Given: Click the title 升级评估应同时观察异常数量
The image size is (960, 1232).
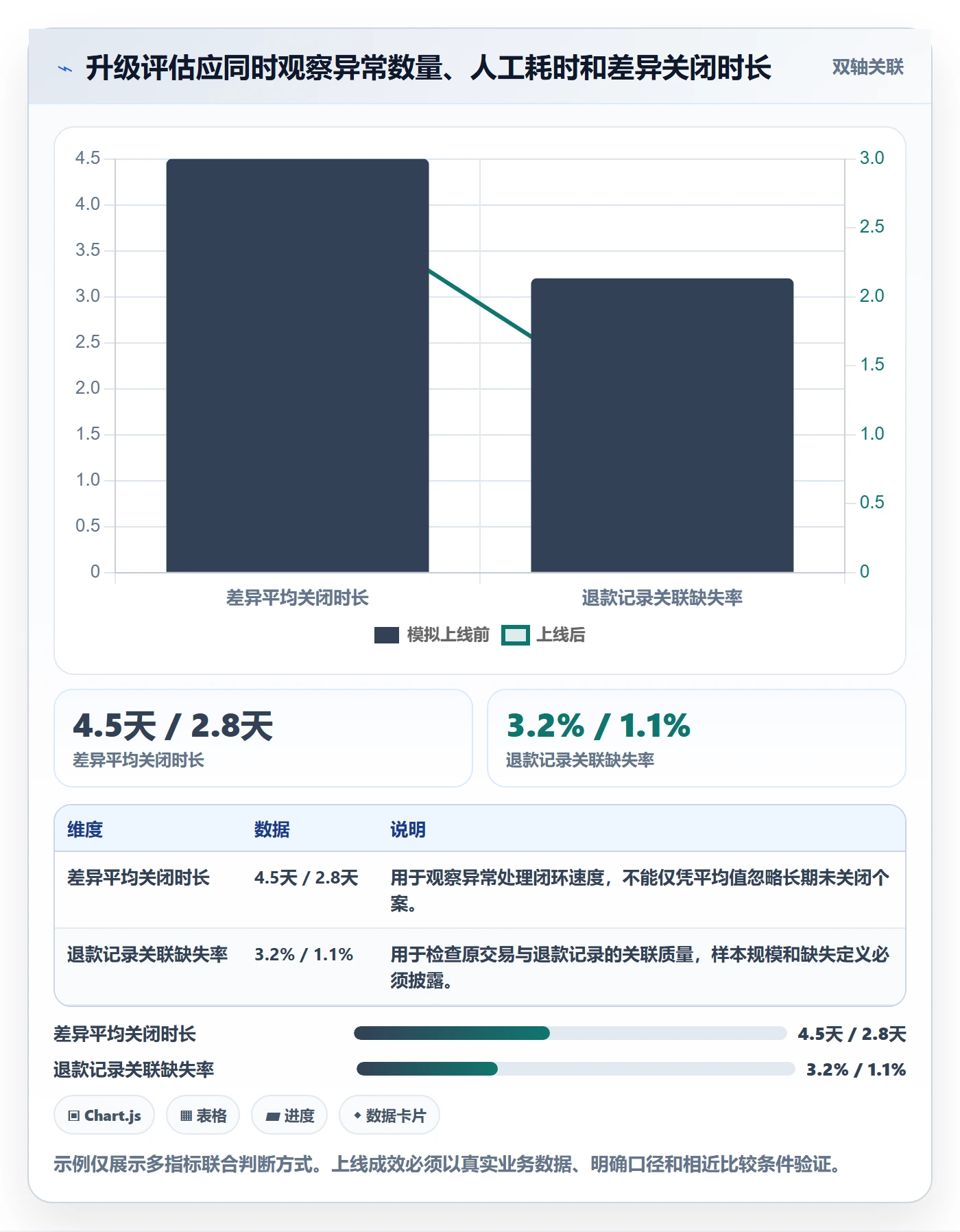Looking at the screenshot, I should 429,67.
